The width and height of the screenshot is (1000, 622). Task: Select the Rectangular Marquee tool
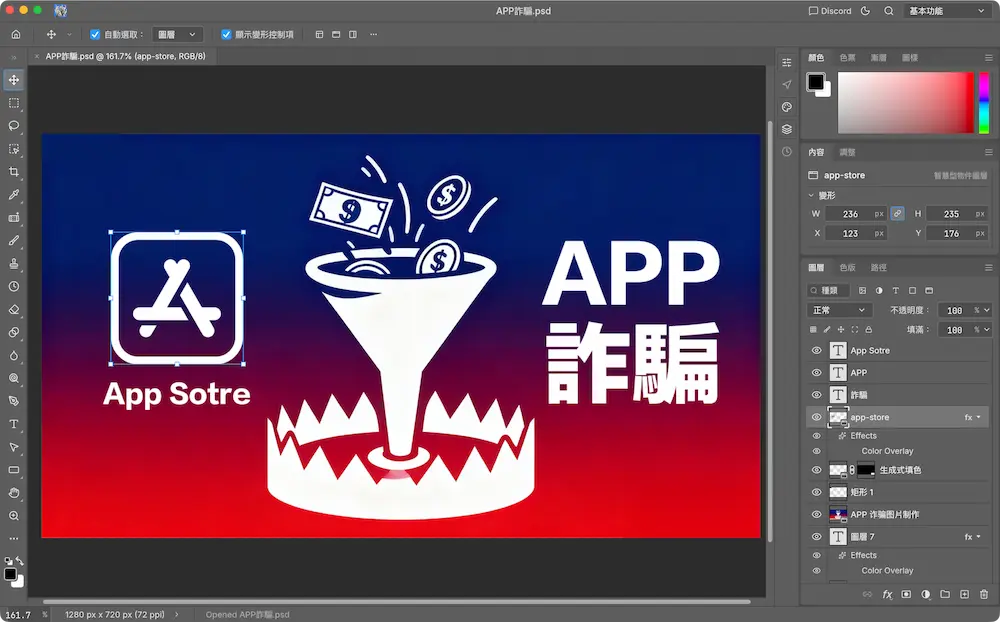pyautogui.click(x=13, y=103)
